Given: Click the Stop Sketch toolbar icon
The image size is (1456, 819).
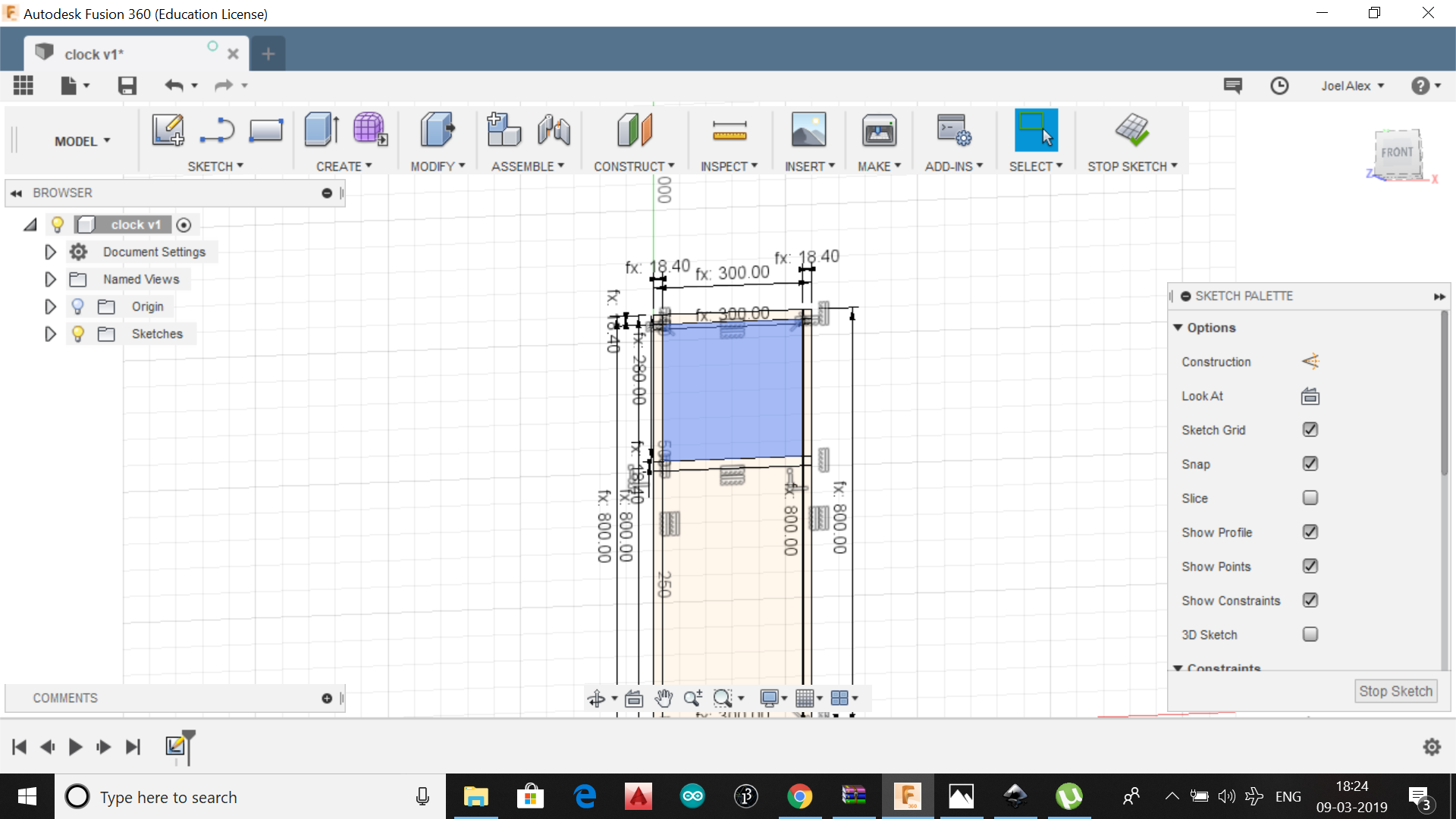Looking at the screenshot, I should pyautogui.click(x=1131, y=130).
